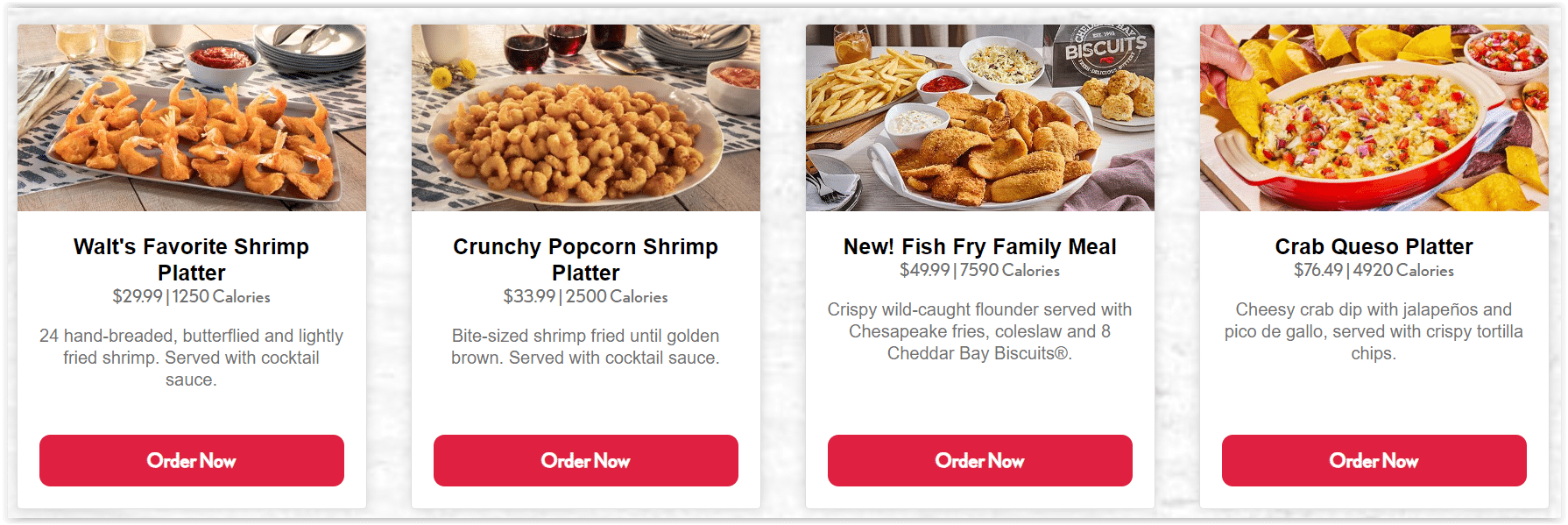Open the Crunchy Popcorn Shrimp photo
1568x525 pixels.
click(x=586, y=117)
